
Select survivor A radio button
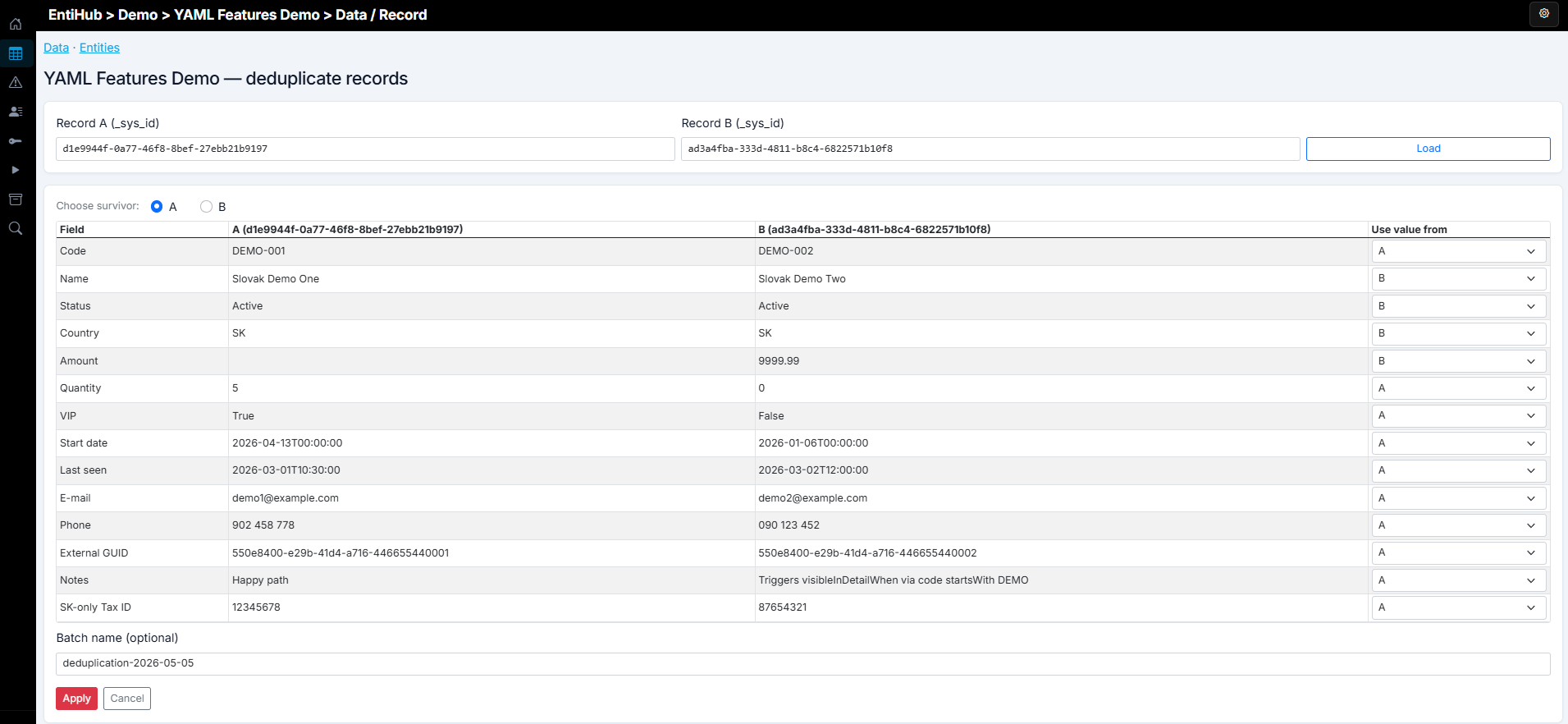pyautogui.click(x=157, y=207)
